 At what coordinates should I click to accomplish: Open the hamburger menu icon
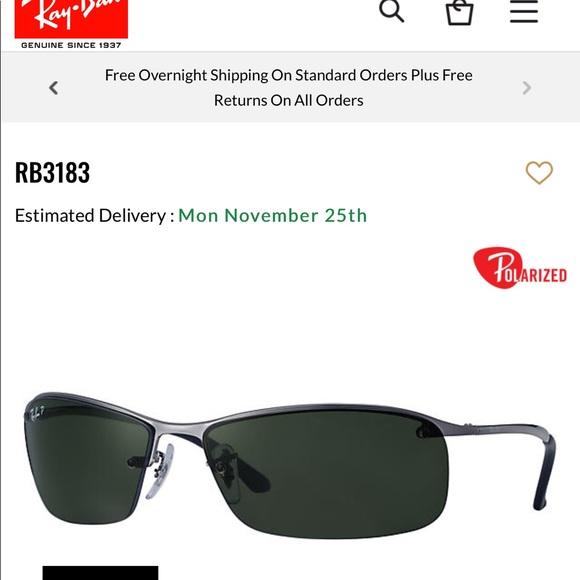pos(524,11)
